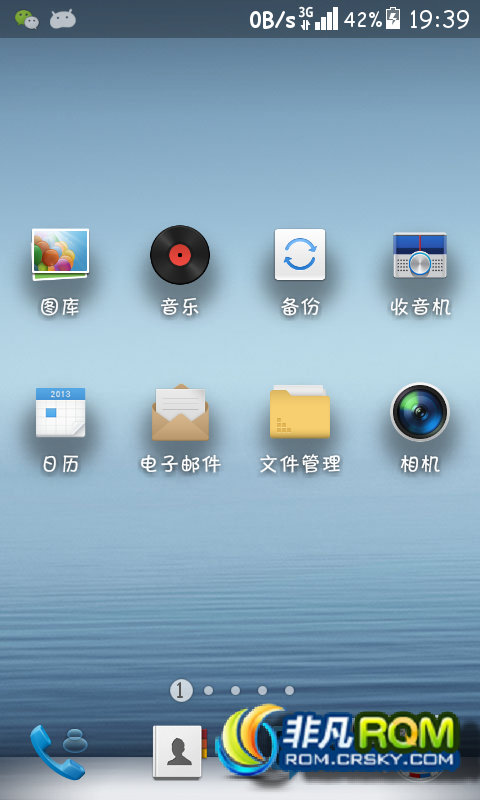
Task: Switch to fourth home page dot
Action: 262,690
